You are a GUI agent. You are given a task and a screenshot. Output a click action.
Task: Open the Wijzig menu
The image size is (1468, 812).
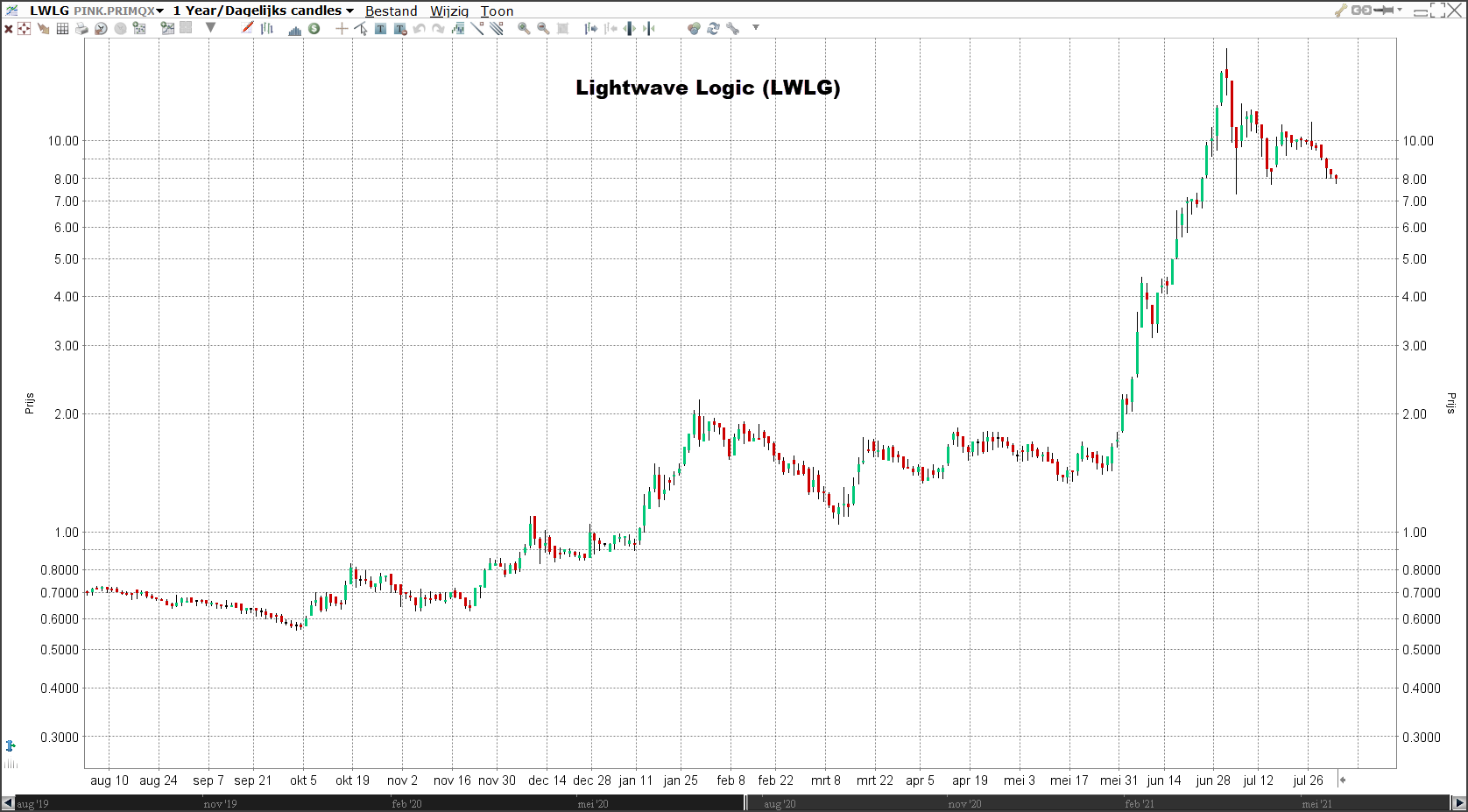point(448,11)
